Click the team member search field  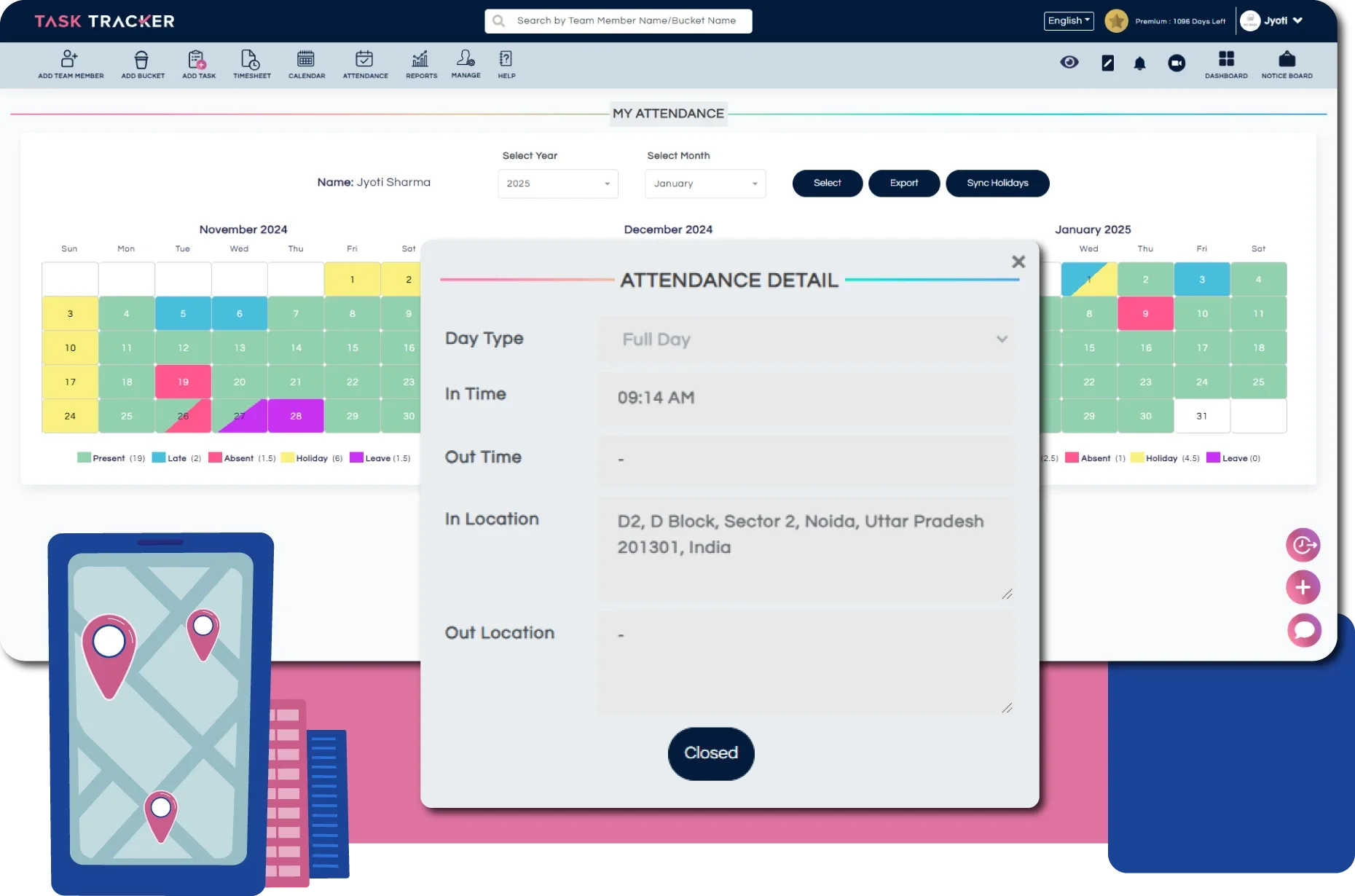tap(625, 21)
